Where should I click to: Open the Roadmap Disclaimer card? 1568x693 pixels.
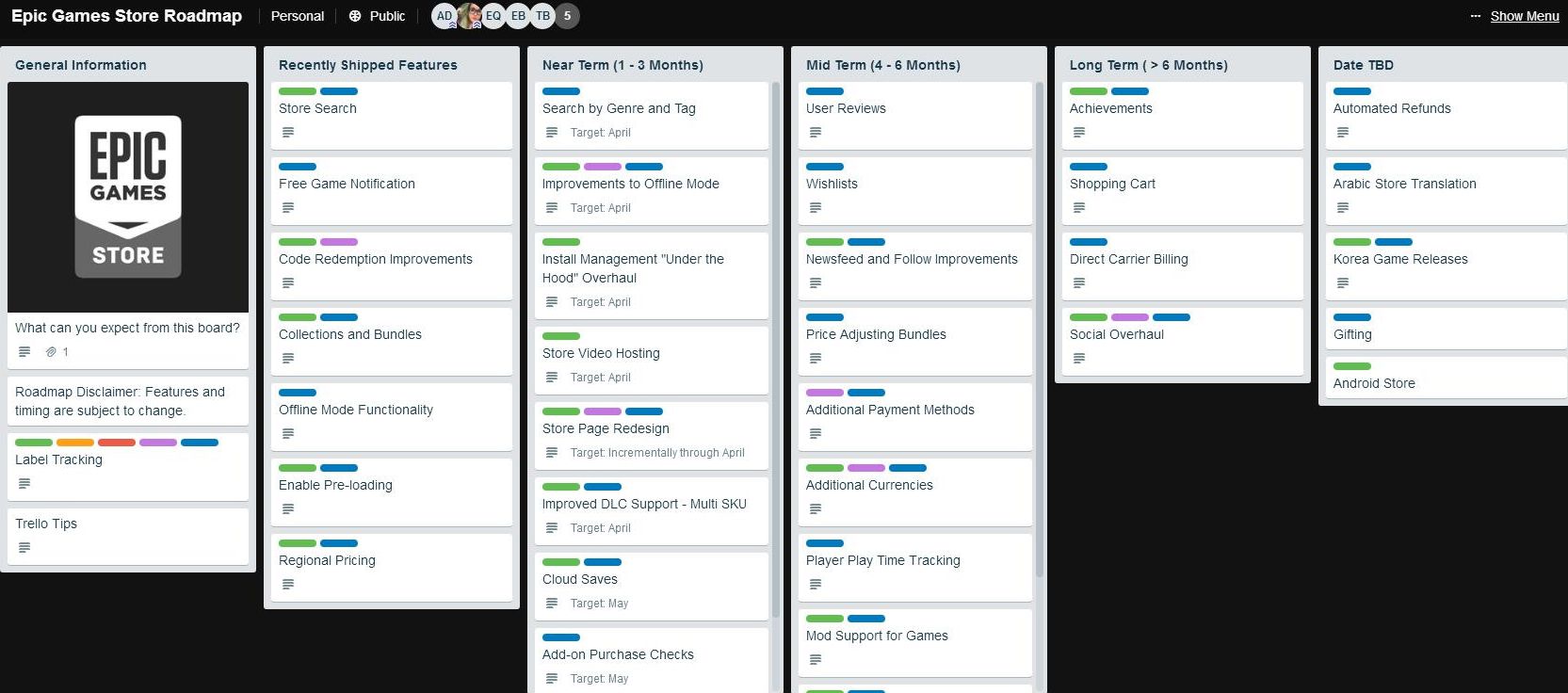[x=128, y=401]
